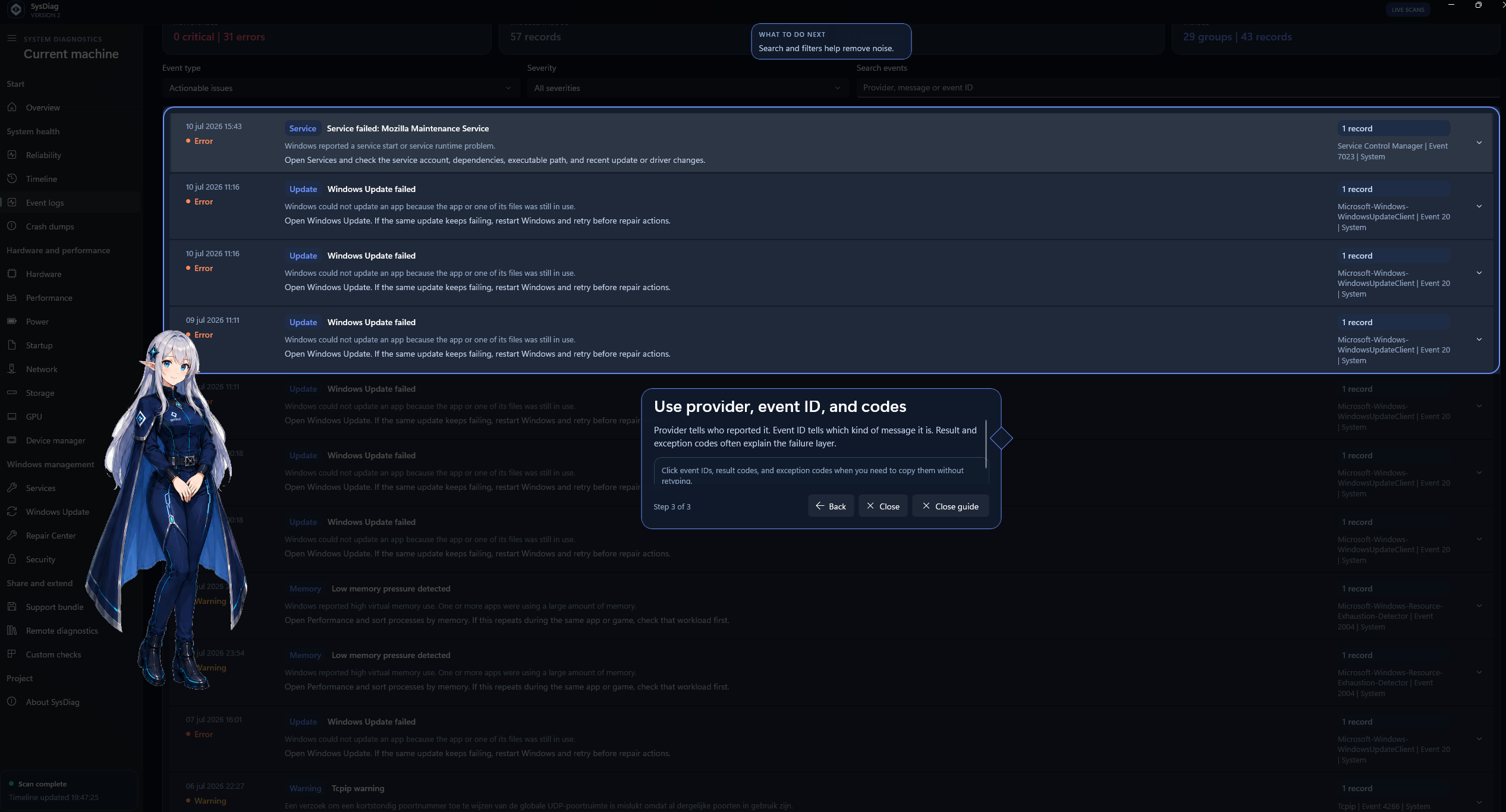The height and width of the screenshot is (812, 1506).
Task: Open the Services wrench icon
Action: coord(12,487)
